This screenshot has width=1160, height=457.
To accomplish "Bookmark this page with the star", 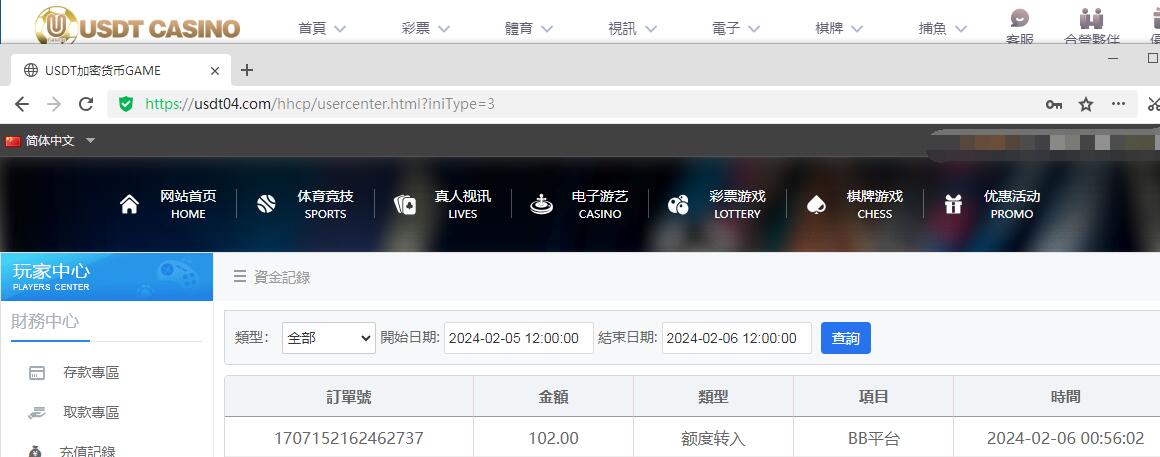I will click(x=1086, y=104).
